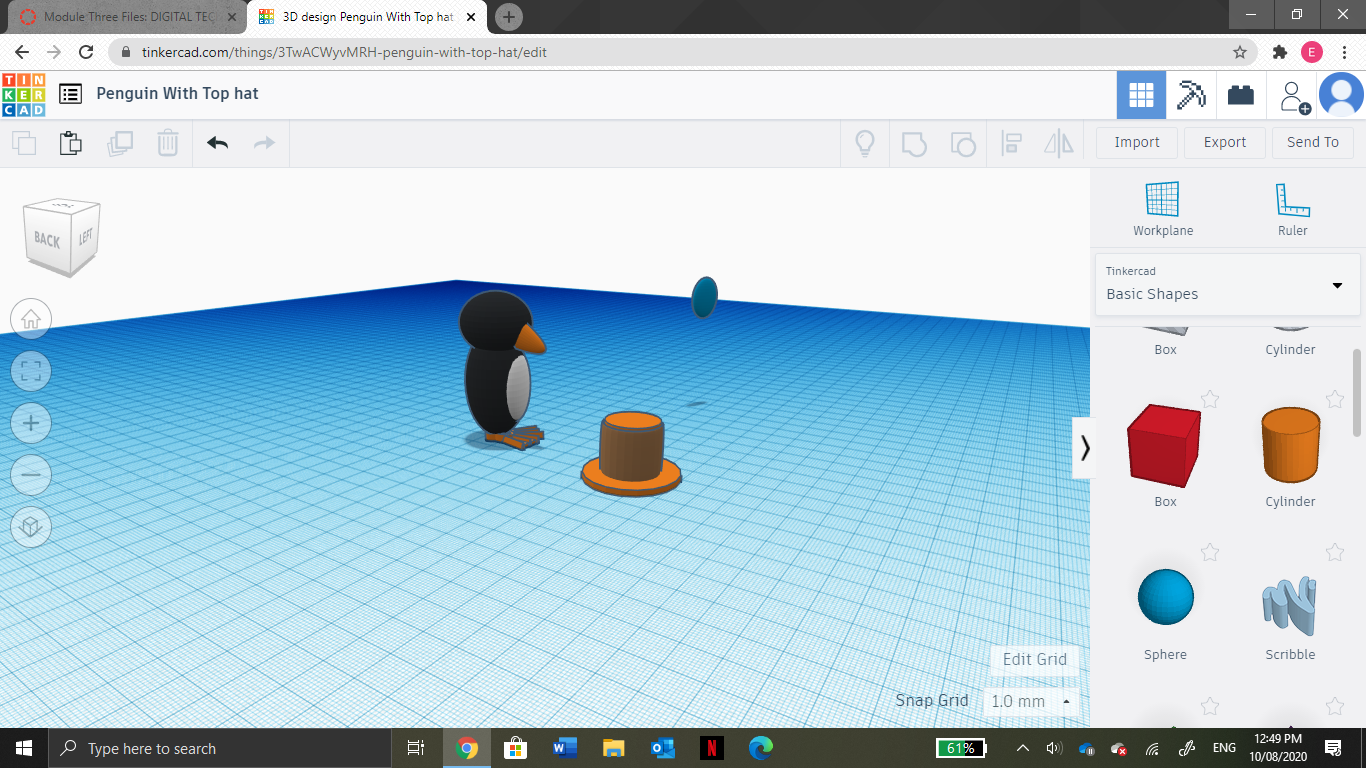Select the orange top hat on the workplane
The image size is (1366, 768).
(x=632, y=453)
